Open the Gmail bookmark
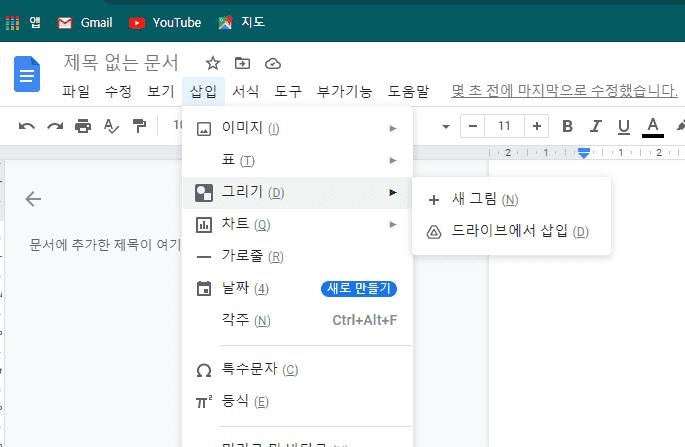This screenshot has width=685, height=447. [x=85, y=23]
